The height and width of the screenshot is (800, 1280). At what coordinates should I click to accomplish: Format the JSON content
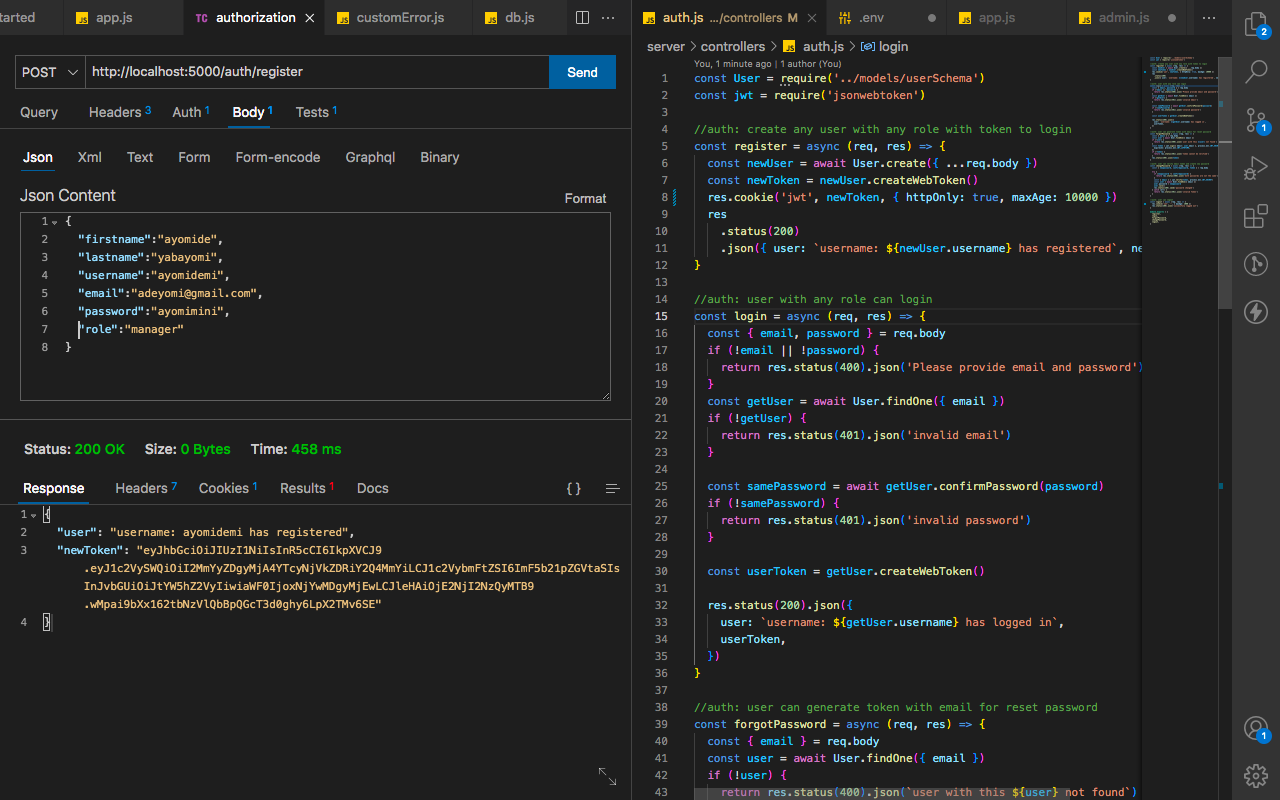tap(585, 198)
